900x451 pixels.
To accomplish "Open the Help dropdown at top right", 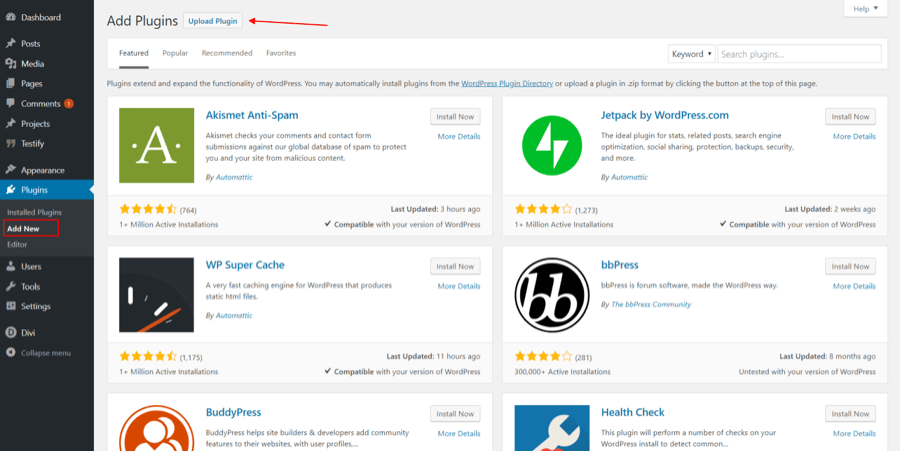I will pyautogui.click(x=865, y=9).
